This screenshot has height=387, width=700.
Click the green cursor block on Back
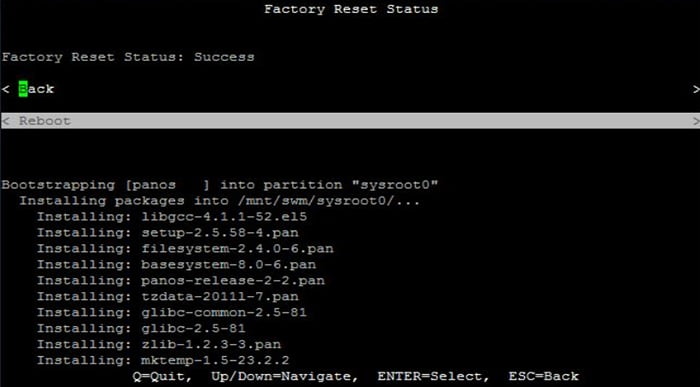tap(23, 89)
